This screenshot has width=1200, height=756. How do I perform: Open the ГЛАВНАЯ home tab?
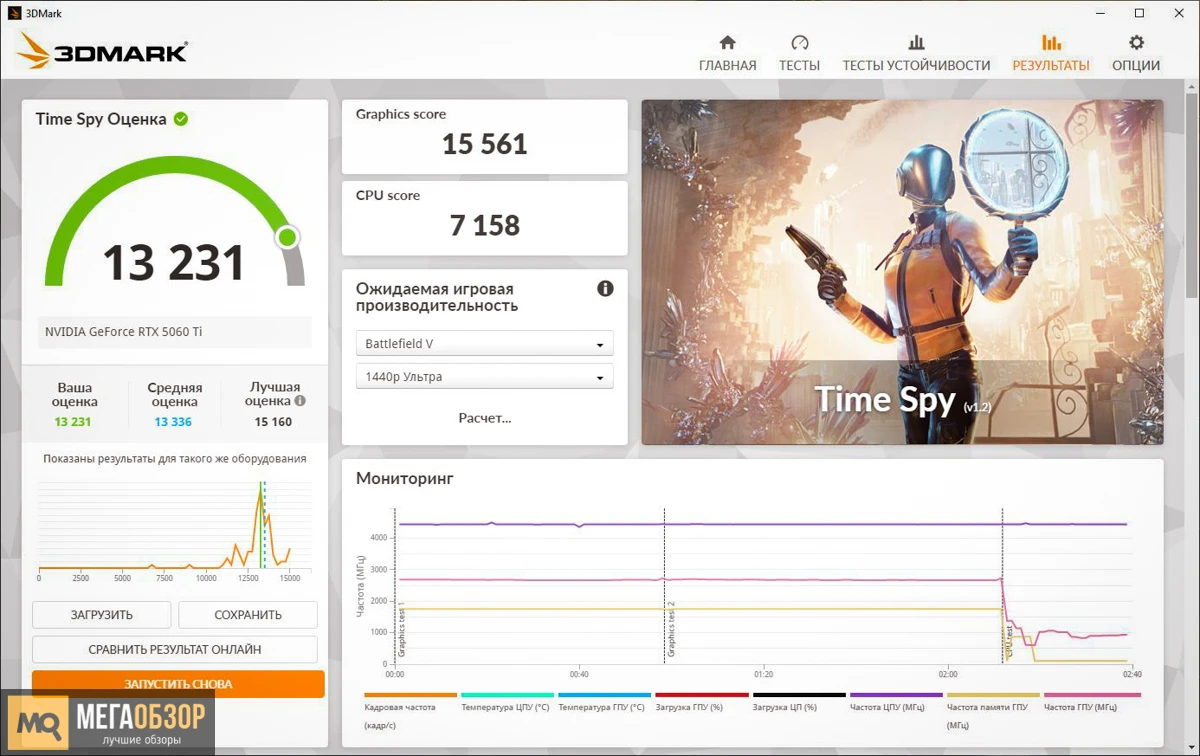click(727, 54)
